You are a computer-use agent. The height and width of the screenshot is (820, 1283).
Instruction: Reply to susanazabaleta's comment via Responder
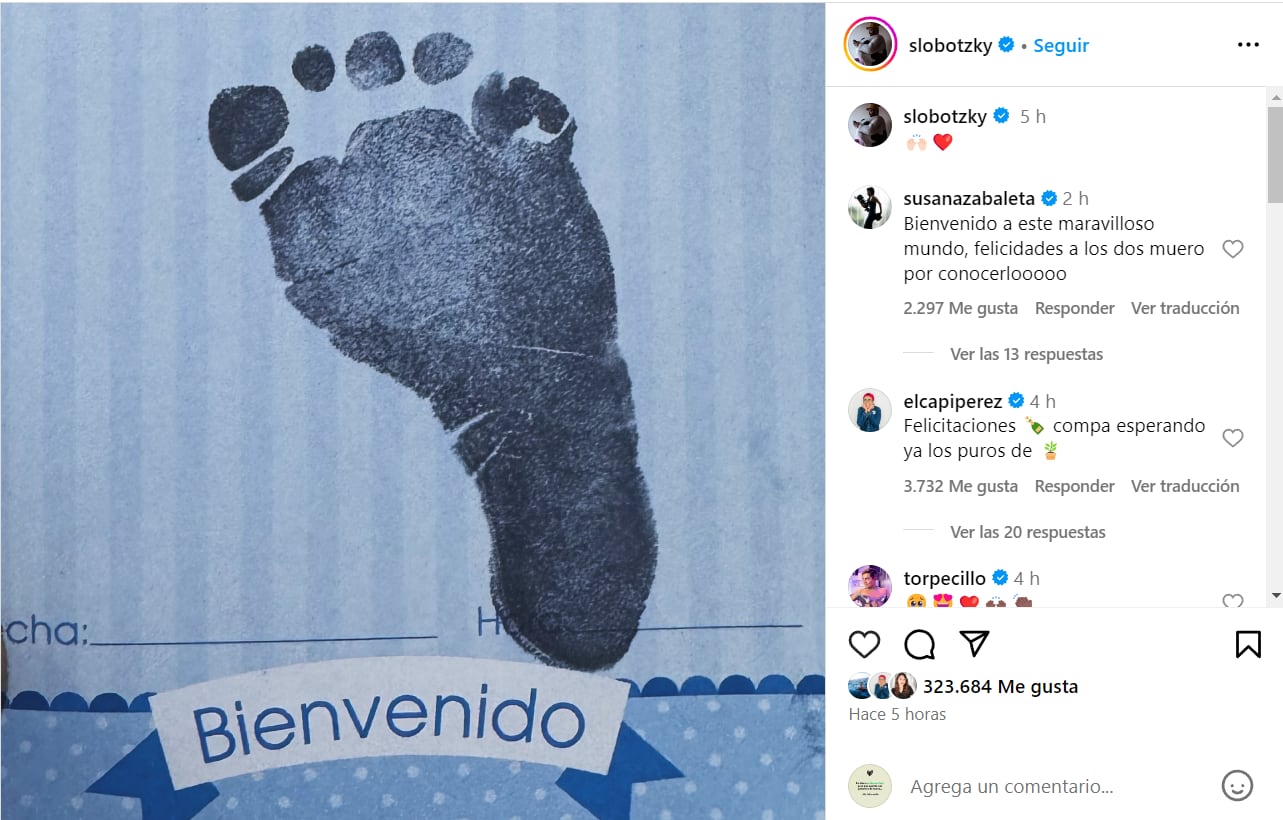[1075, 308]
